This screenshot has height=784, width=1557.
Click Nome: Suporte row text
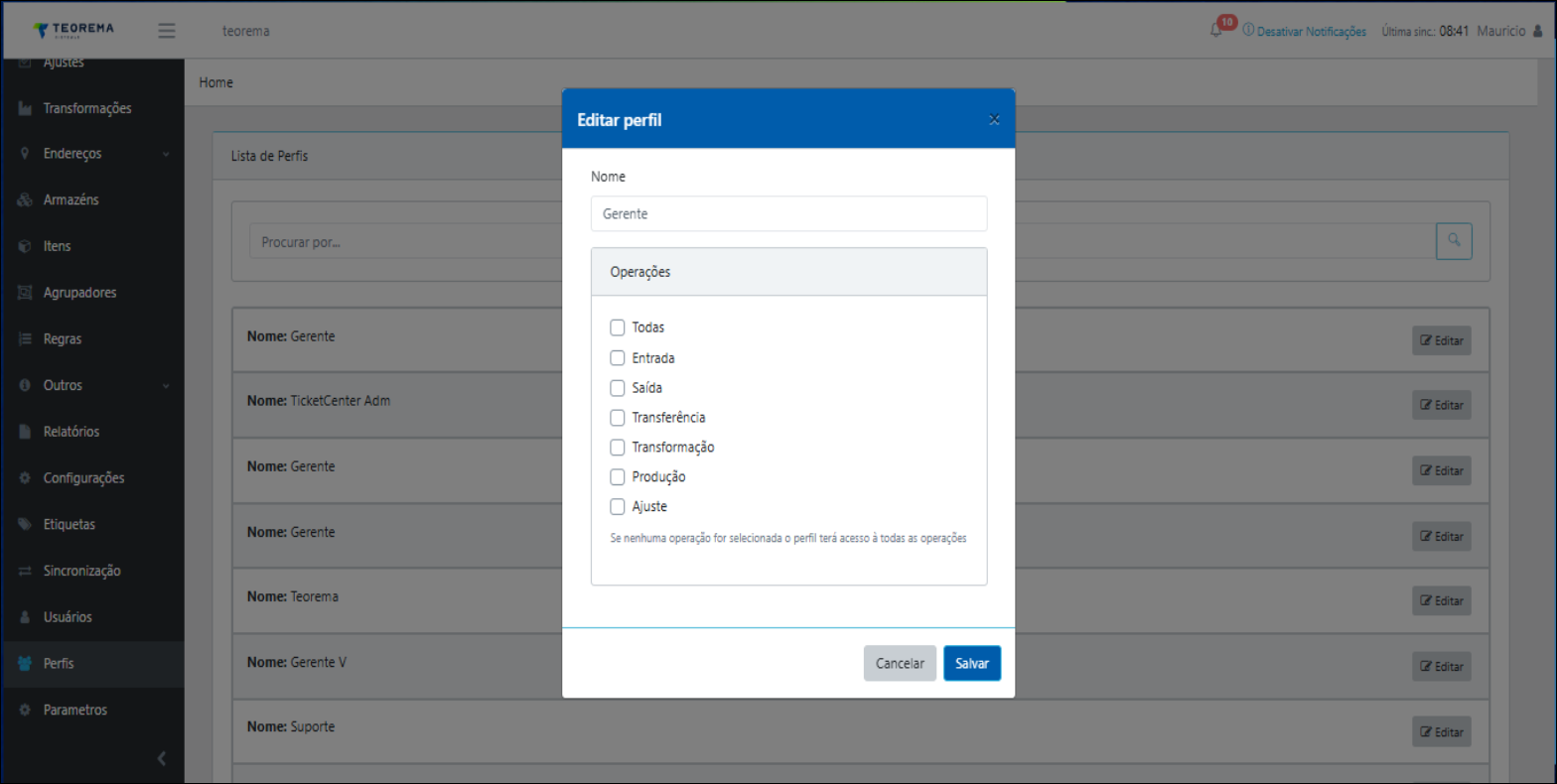(x=291, y=726)
